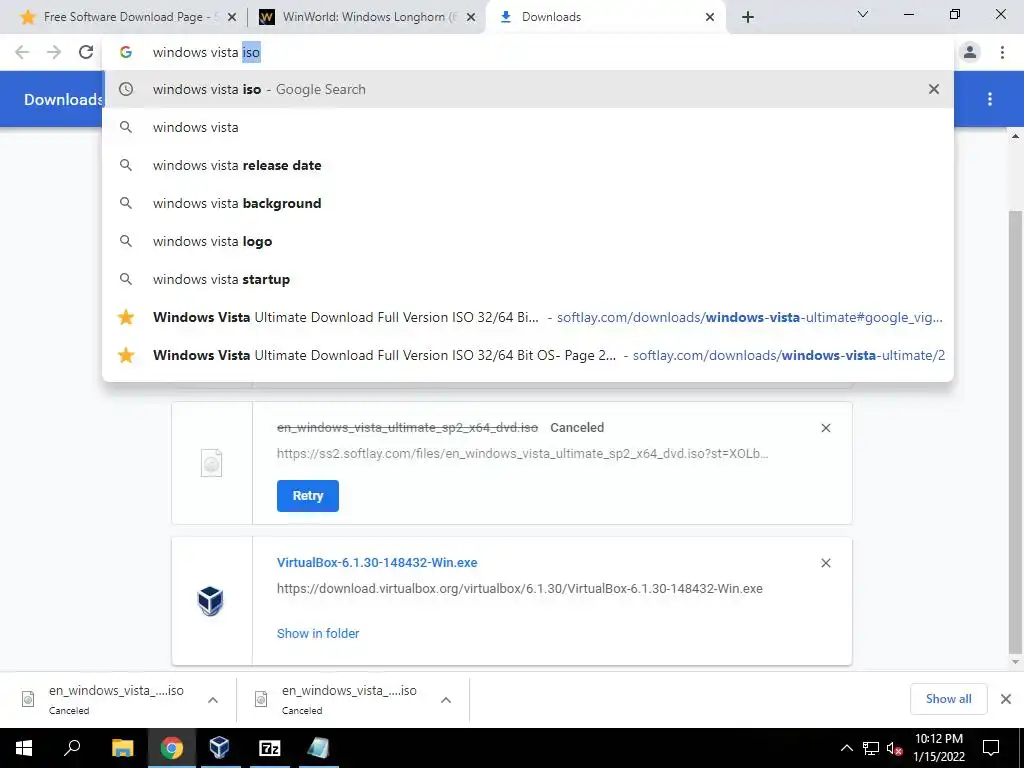Open Chrome's three-dot menu
Viewport: 1024px width, 768px height.
[1002, 52]
